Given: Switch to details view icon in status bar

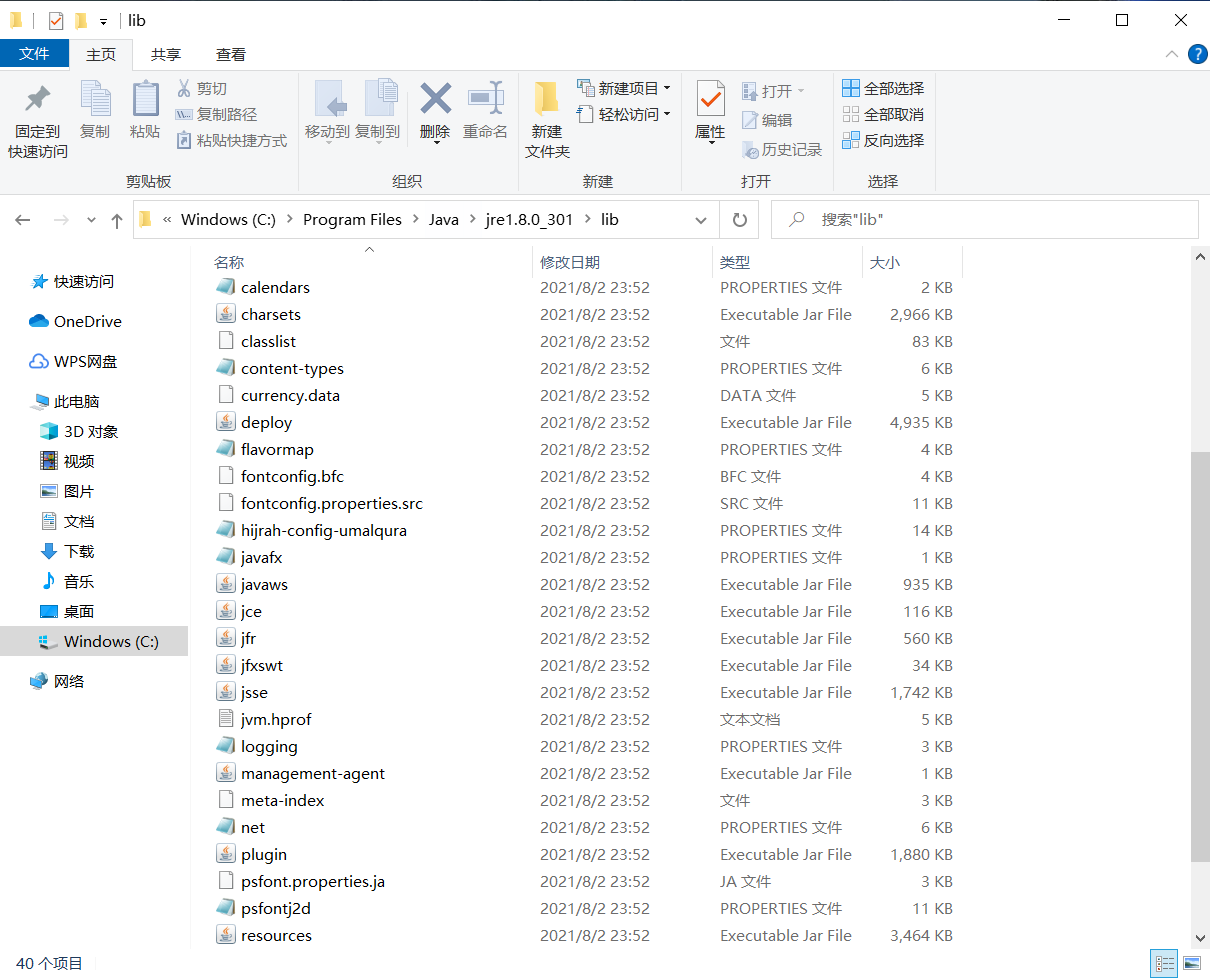Looking at the screenshot, I should tap(1163, 964).
